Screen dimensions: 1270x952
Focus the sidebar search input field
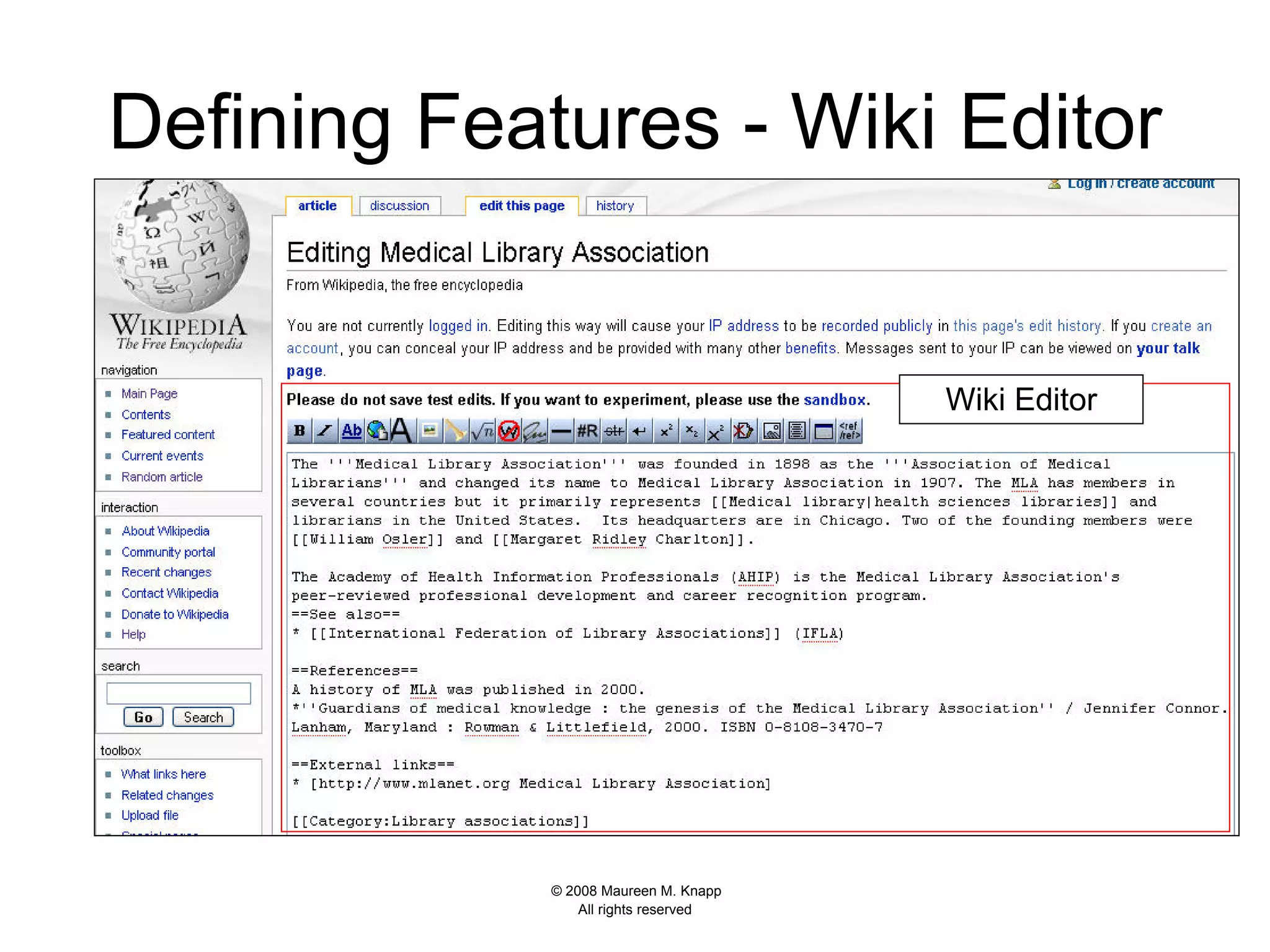coord(179,693)
